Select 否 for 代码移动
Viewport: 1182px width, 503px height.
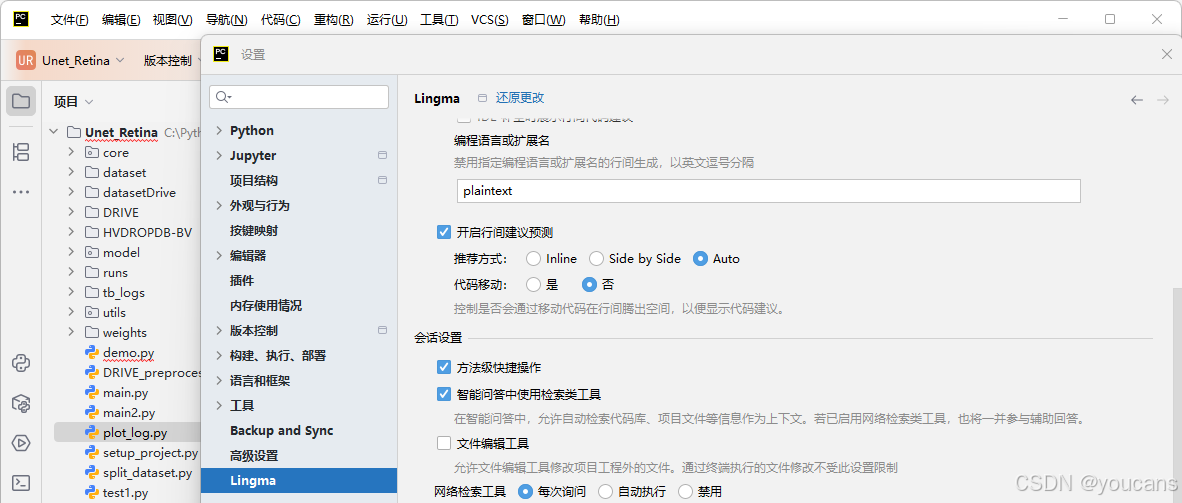pos(589,284)
